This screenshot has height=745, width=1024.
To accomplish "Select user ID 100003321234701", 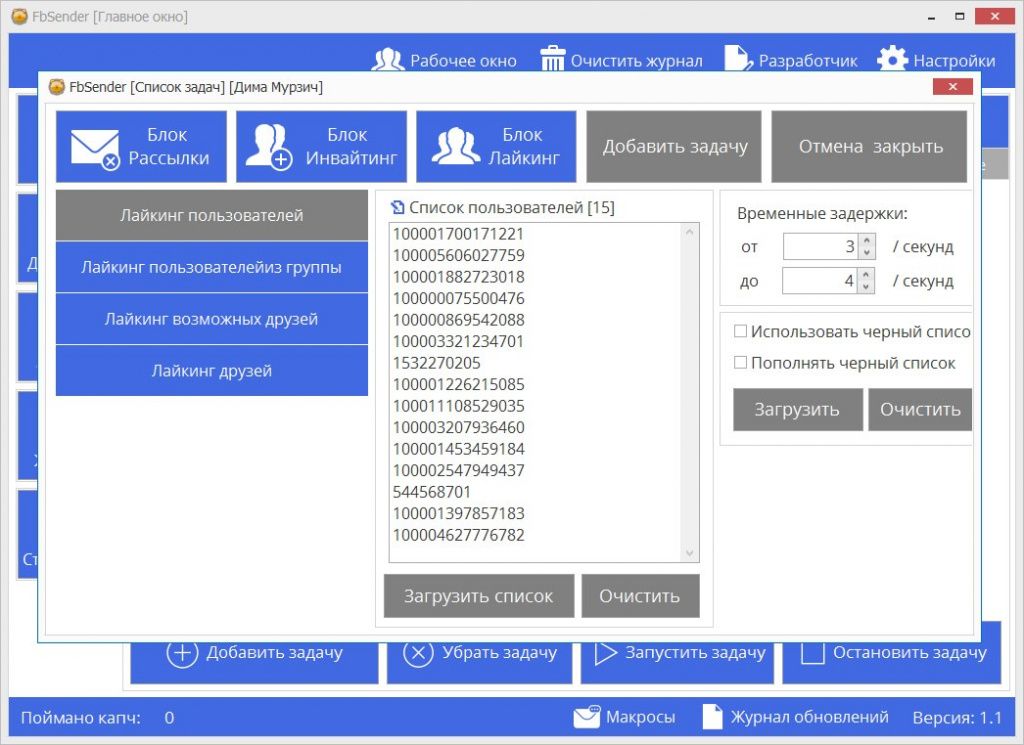I will pyautogui.click(x=458, y=341).
